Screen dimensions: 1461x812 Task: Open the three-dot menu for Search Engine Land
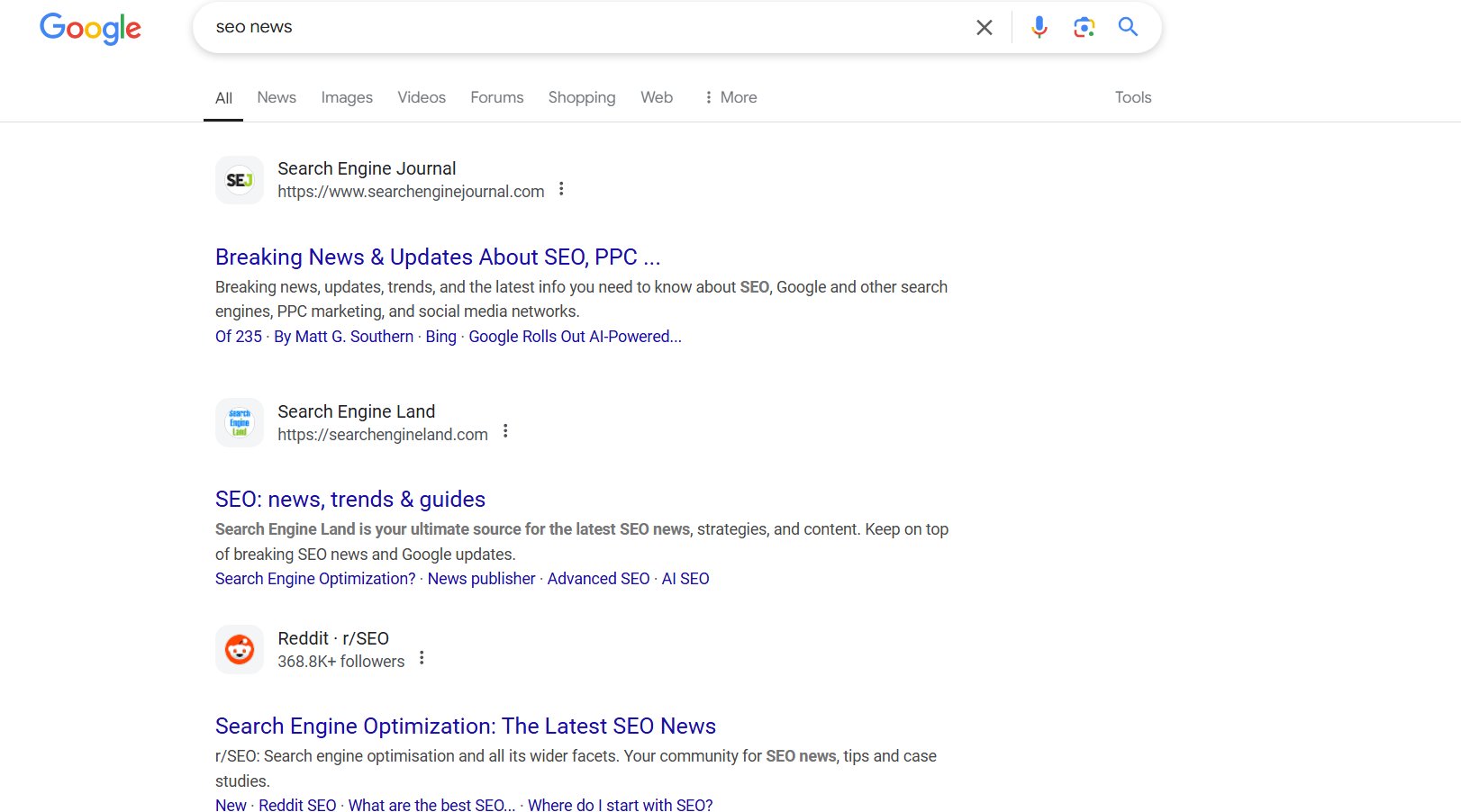click(505, 430)
